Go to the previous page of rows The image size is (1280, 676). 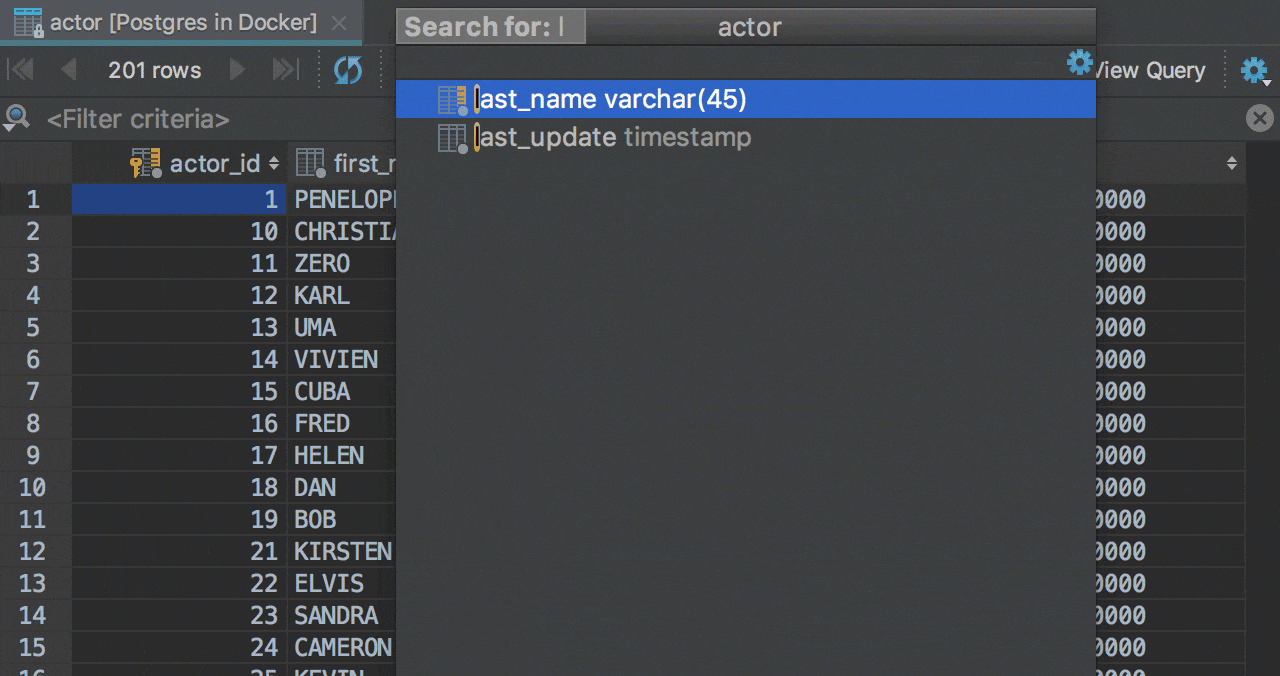[x=68, y=70]
